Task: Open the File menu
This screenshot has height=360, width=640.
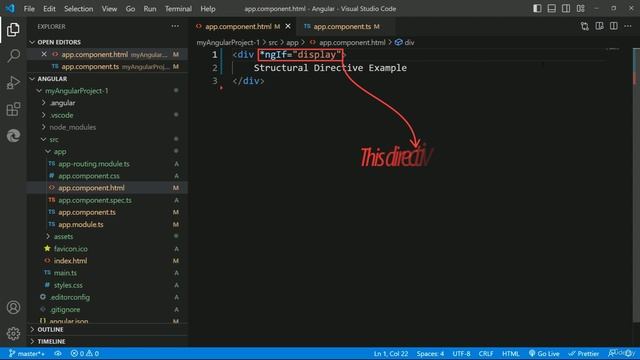Action: [29, 9]
